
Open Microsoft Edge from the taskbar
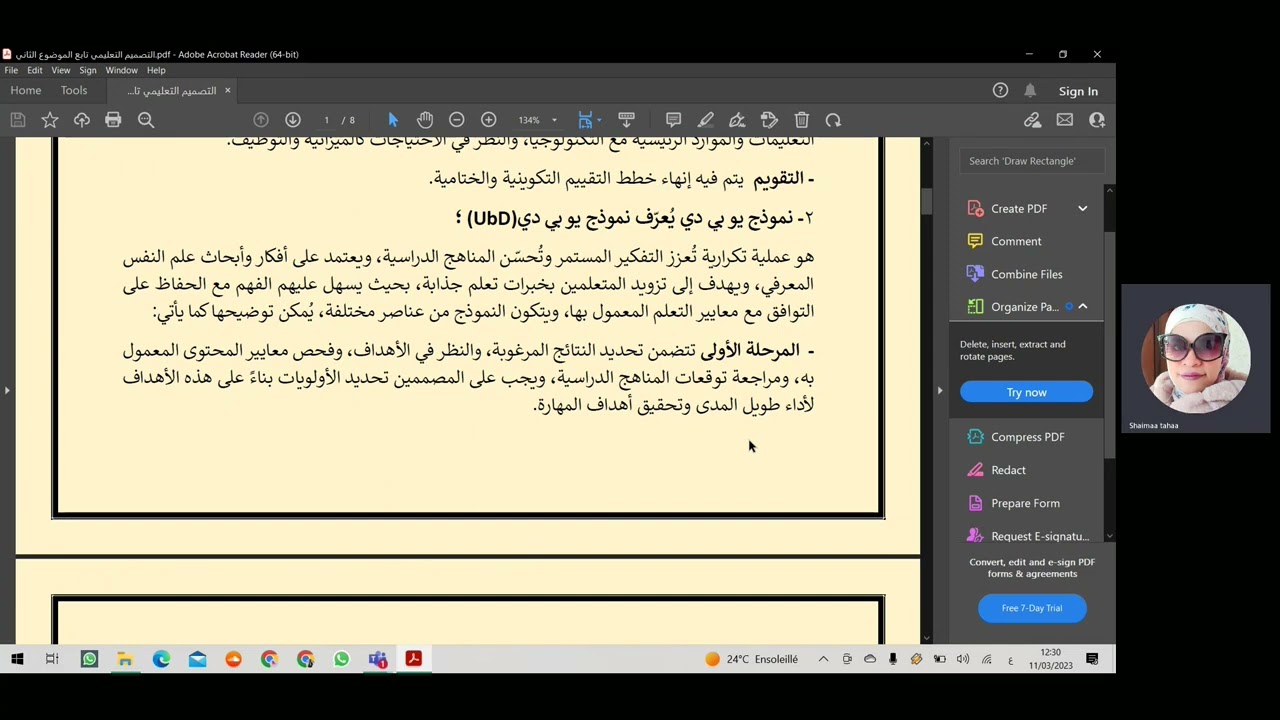coord(161,659)
